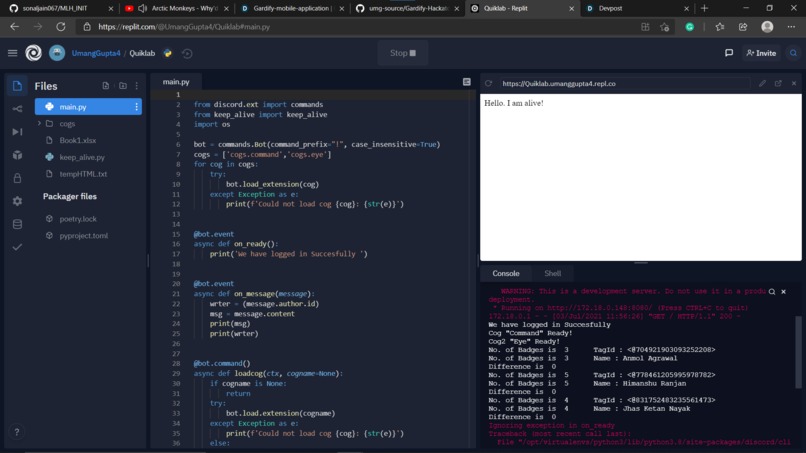806x453 pixels.
Task: Click the console vertical scrollbar
Action: click(798, 352)
